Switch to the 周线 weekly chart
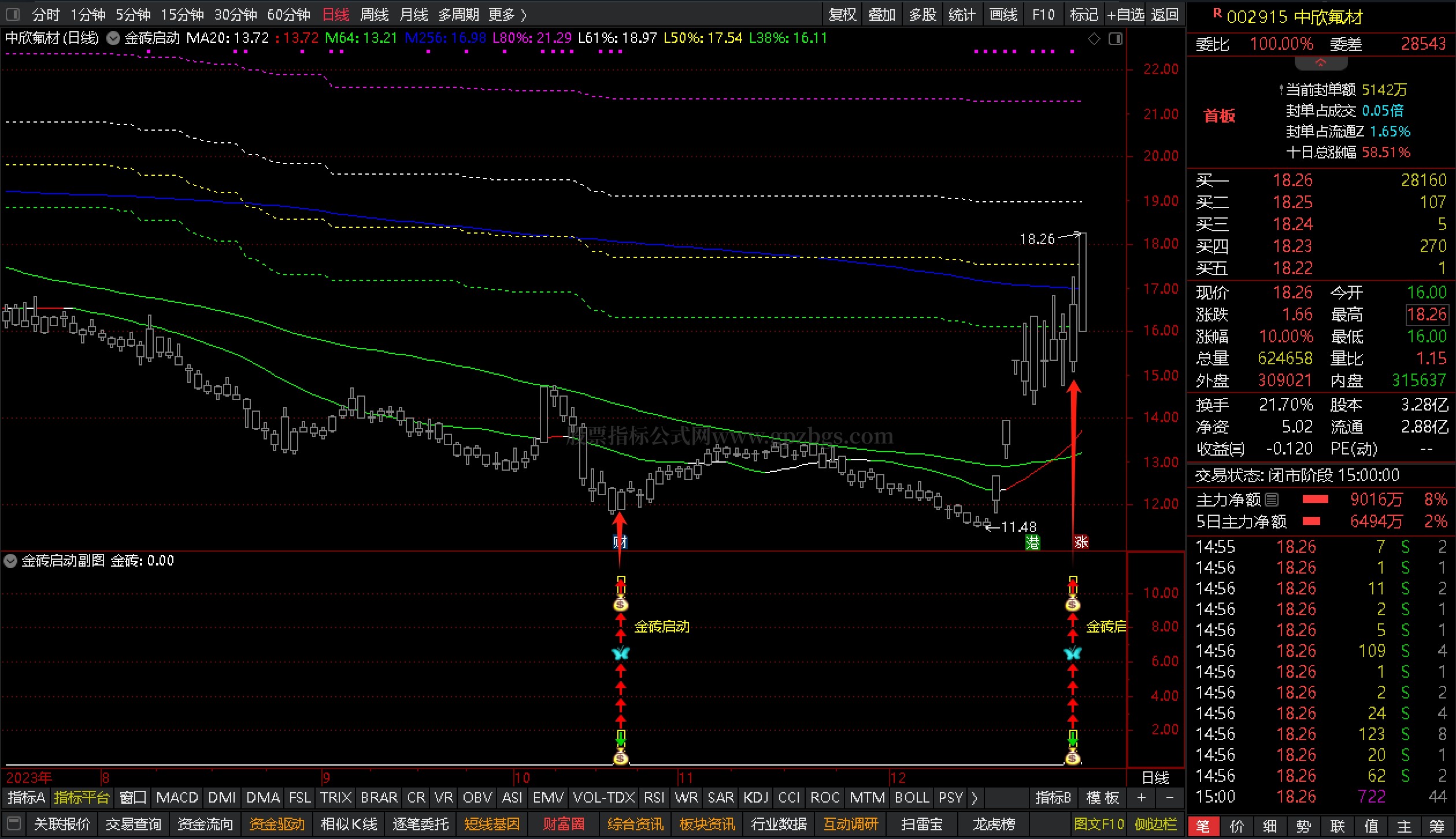The image size is (1456, 839). [375, 14]
